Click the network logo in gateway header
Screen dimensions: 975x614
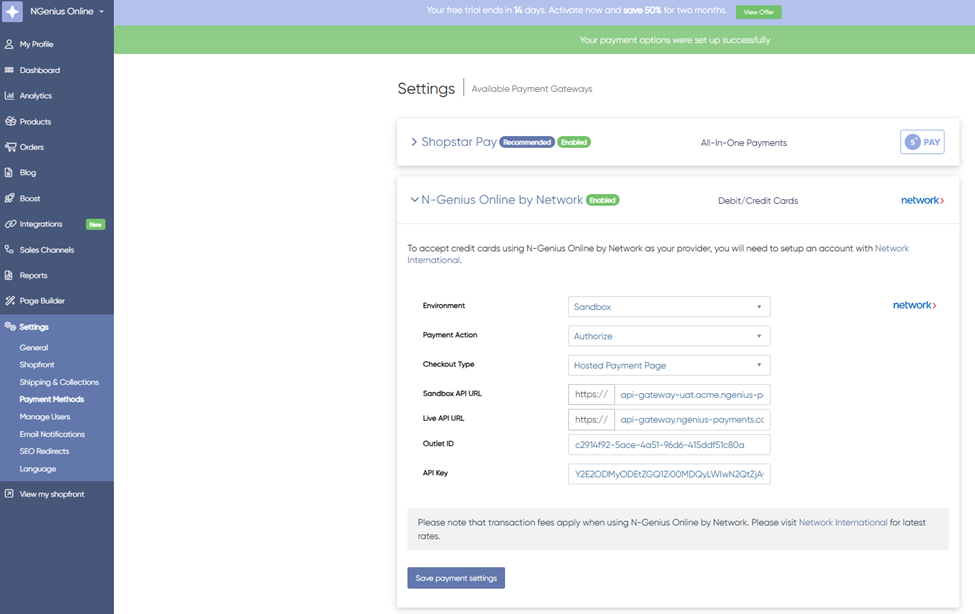[x=923, y=200]
